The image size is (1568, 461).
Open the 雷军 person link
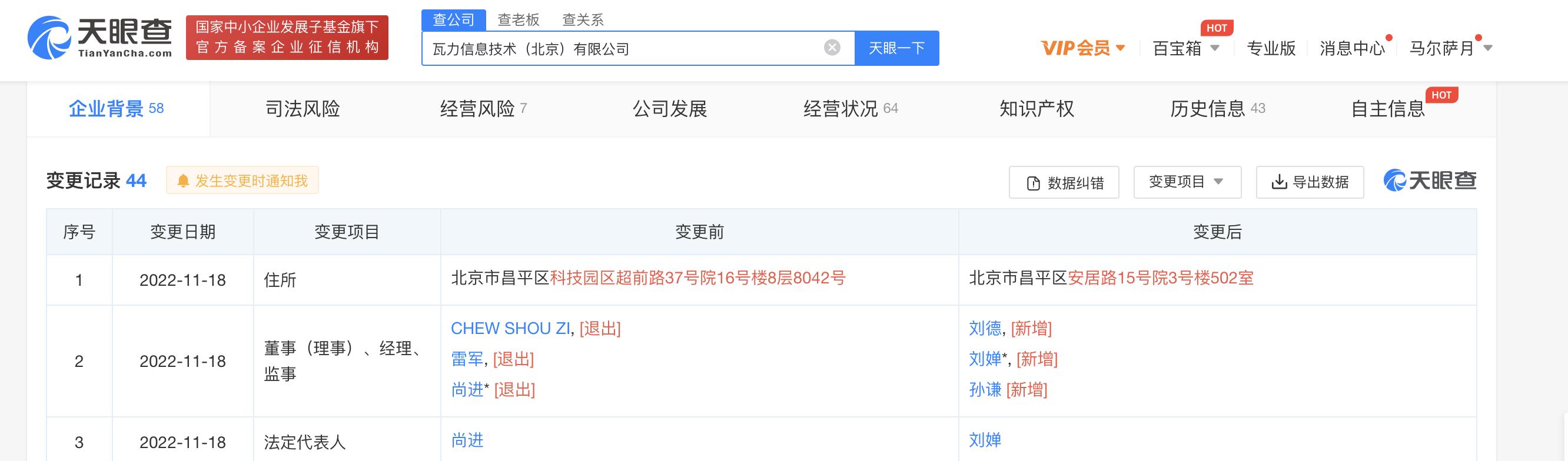(467, 359)
